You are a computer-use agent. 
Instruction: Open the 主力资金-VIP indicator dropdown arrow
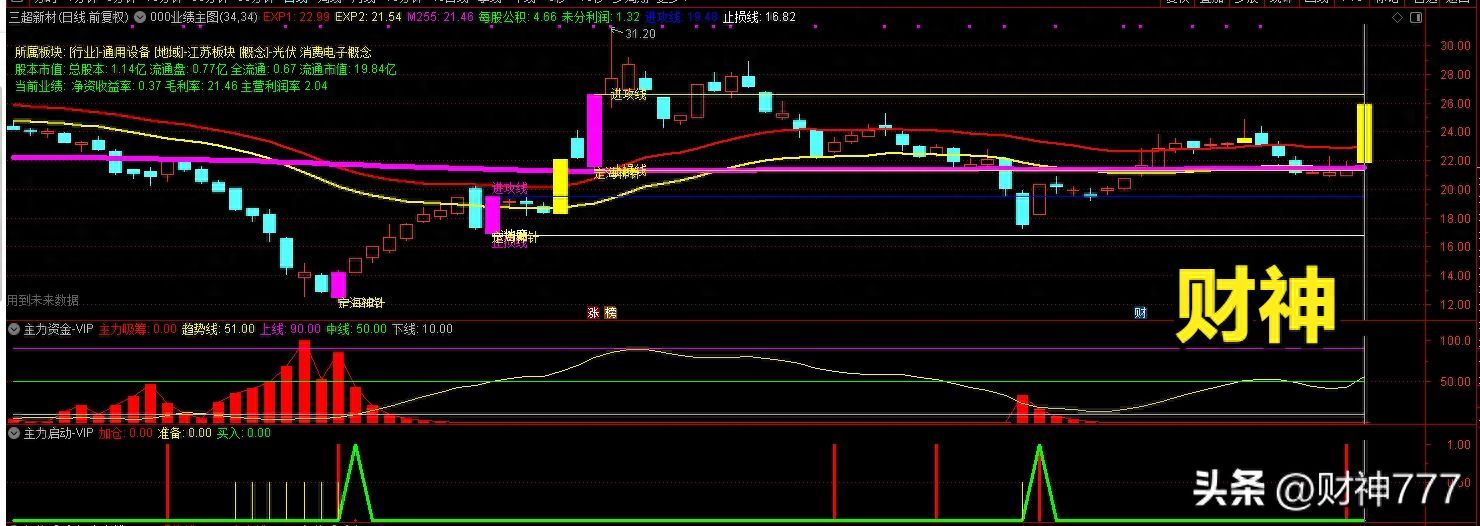pos(14,329)
